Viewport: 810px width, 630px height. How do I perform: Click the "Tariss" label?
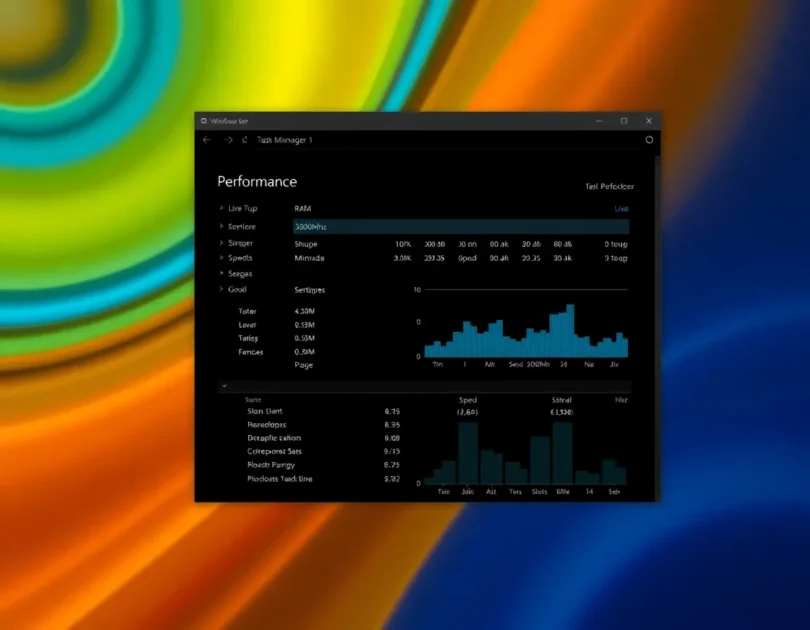[x=248, y=338]
